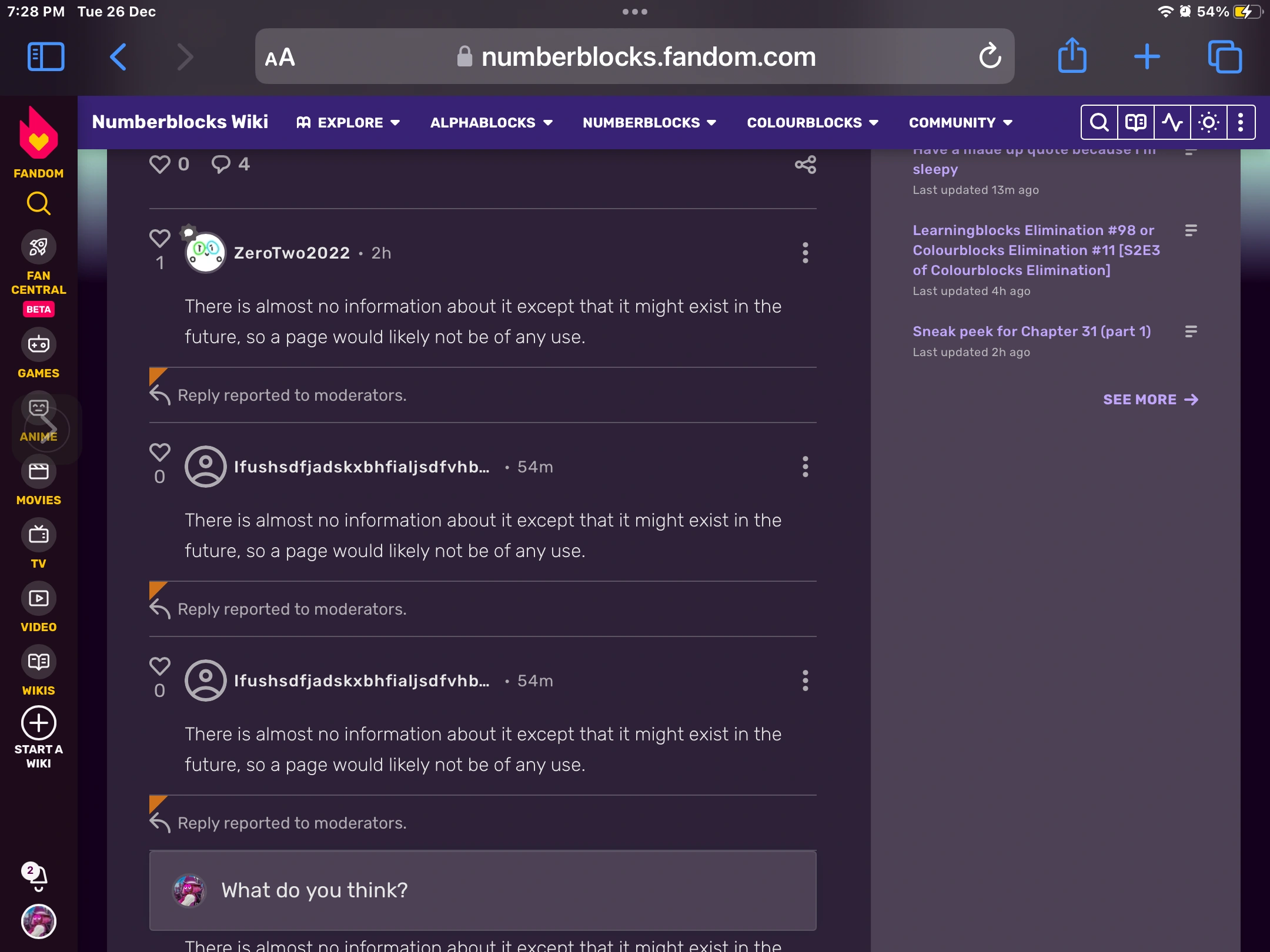Click the Fandom sidebar search icon

[38, 203]
